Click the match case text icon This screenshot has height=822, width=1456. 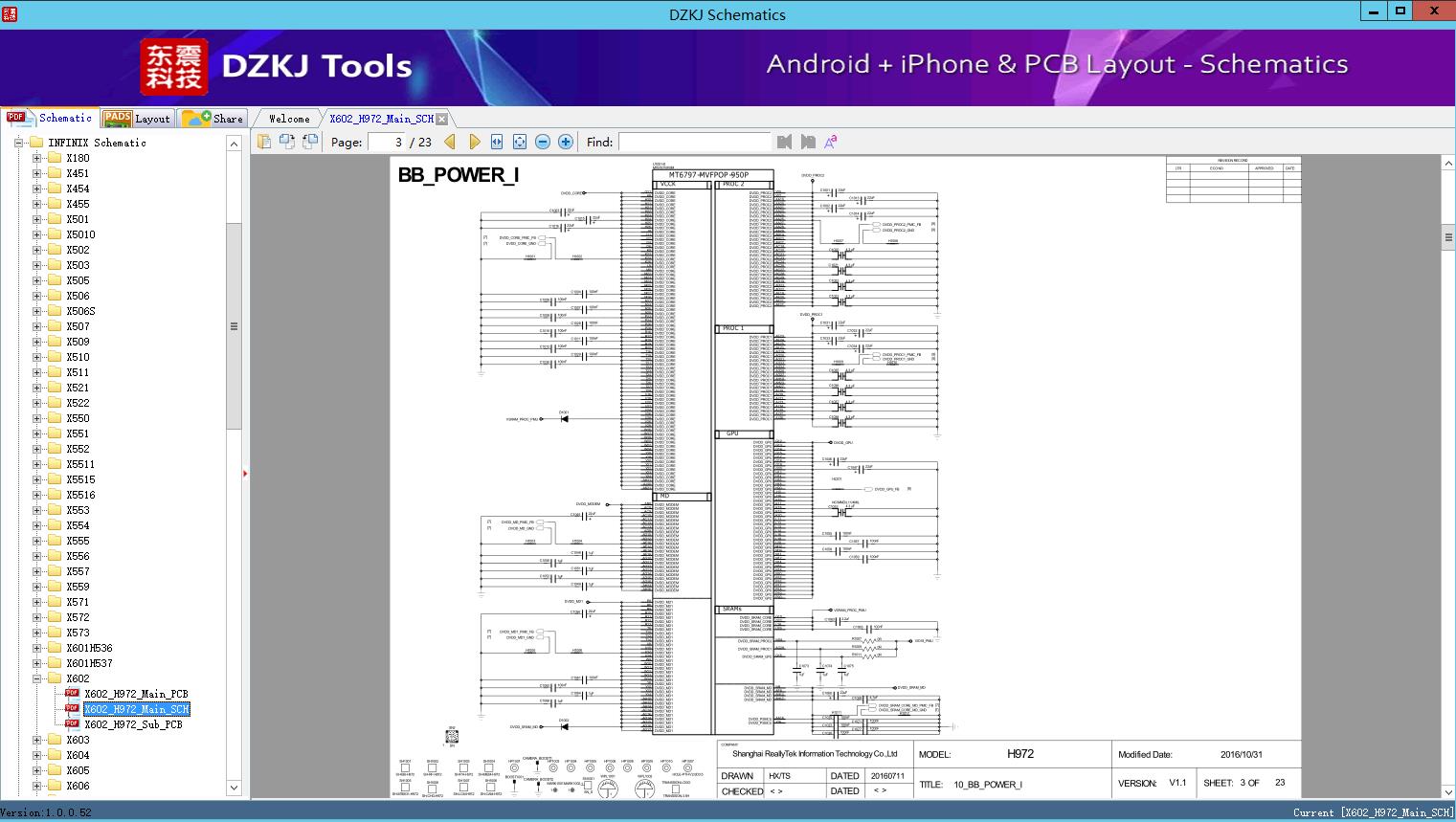831,142
